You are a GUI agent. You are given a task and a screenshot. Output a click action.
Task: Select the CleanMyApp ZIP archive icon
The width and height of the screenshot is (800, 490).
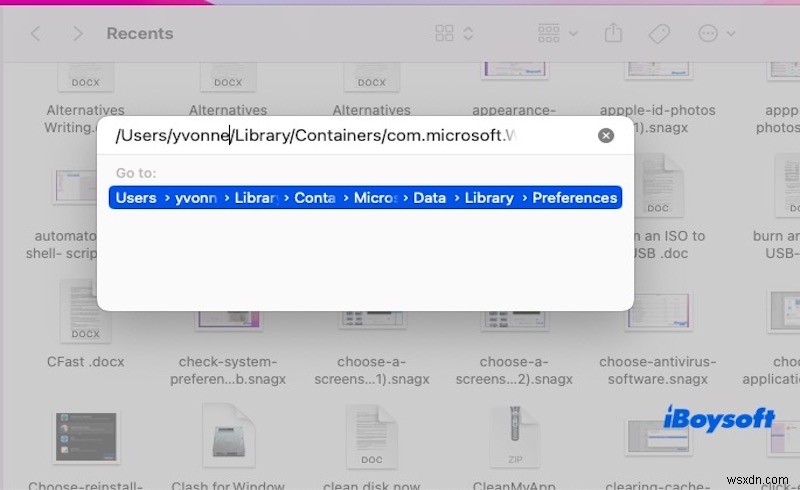tap(514, 435)
